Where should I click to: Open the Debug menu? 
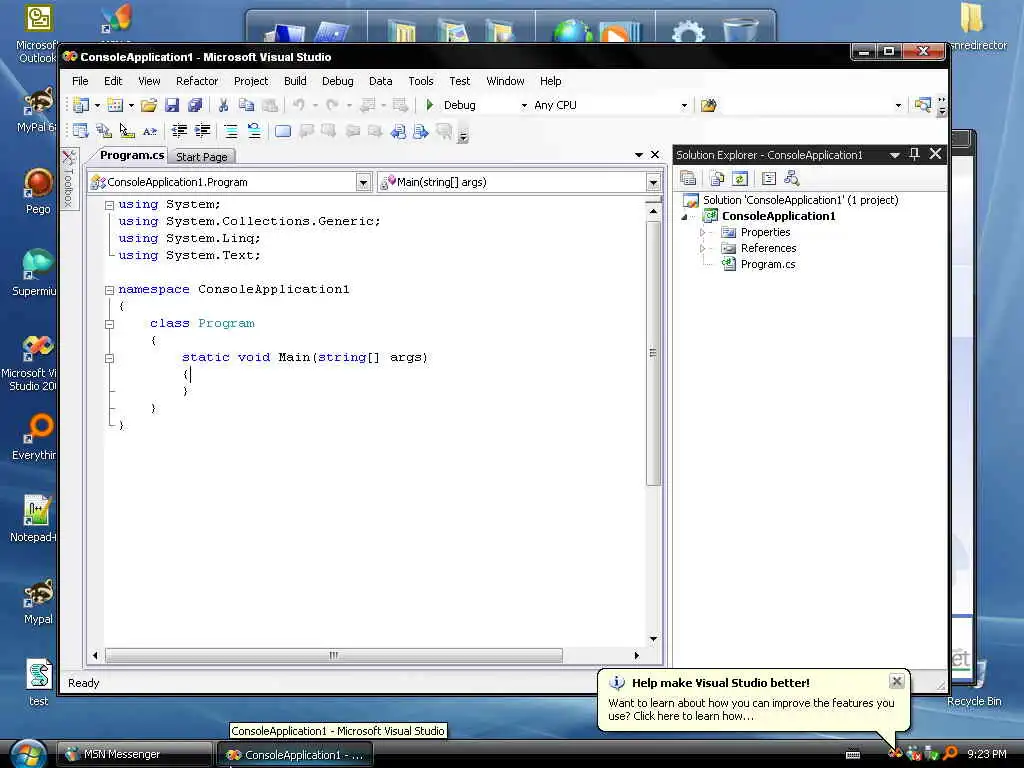click(x=338, y=81)
